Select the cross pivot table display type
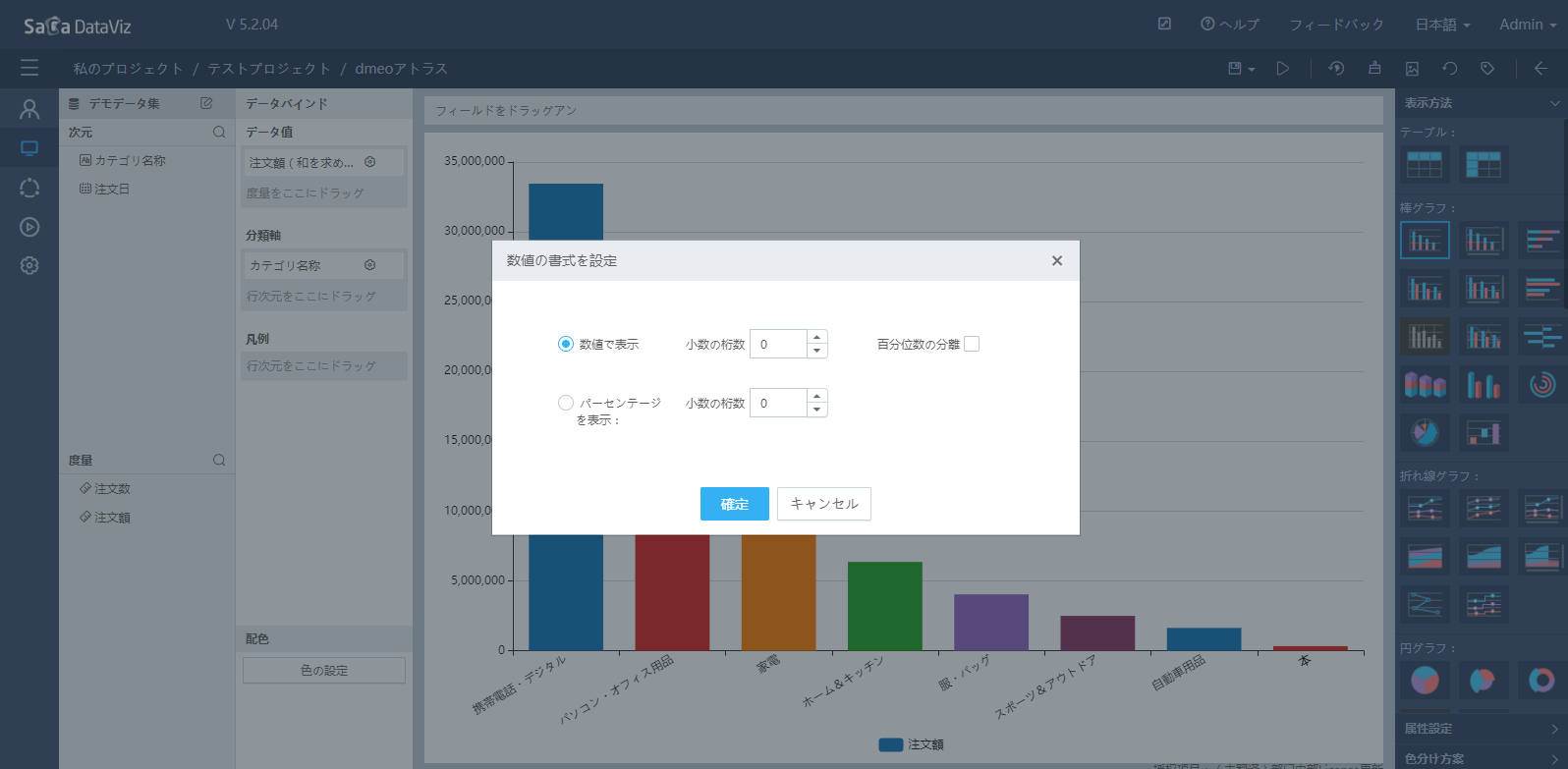 (x=1484, y=164)
